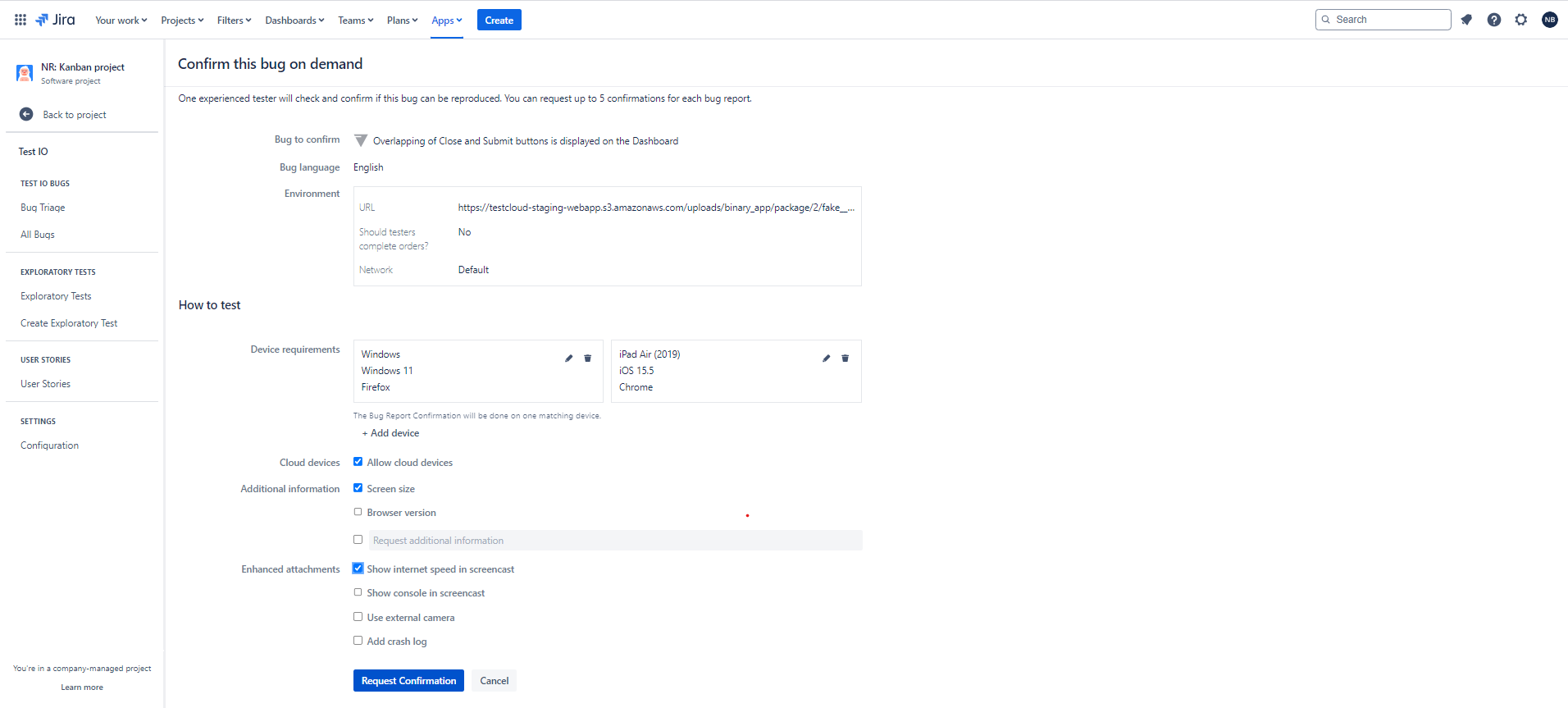Click the Test IO heading in the sidebar
This screenshot has width=1568, height=708.
34,152
